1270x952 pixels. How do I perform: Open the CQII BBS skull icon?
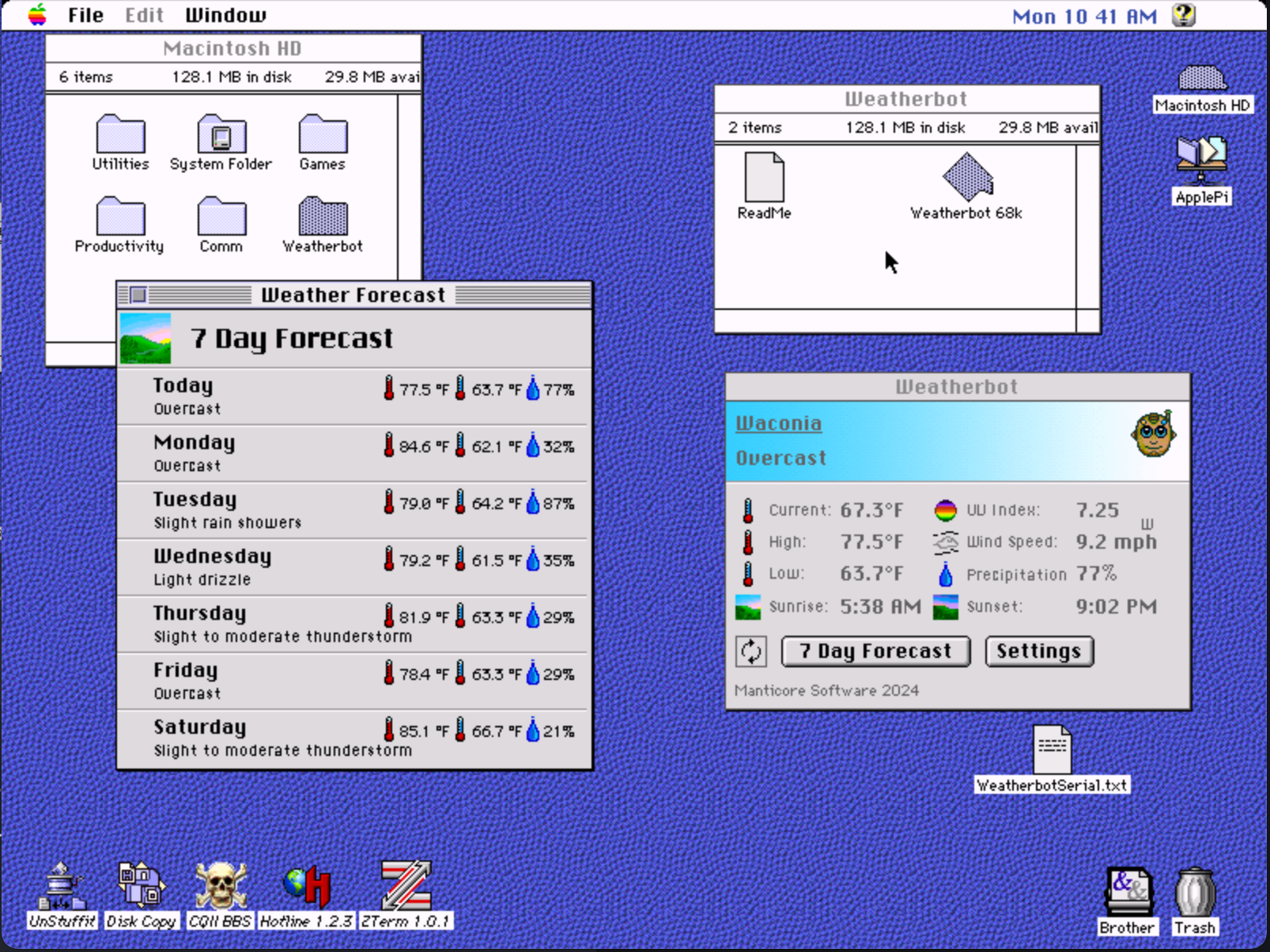(221, 886)
